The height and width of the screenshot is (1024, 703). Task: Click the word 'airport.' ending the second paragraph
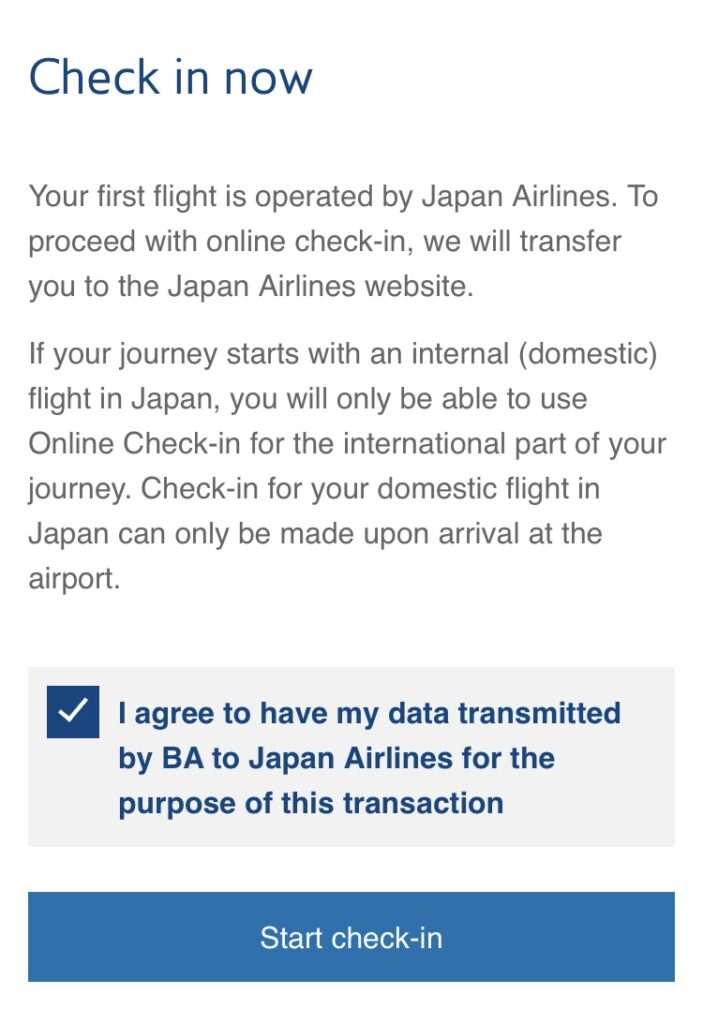tap(74, 579)
